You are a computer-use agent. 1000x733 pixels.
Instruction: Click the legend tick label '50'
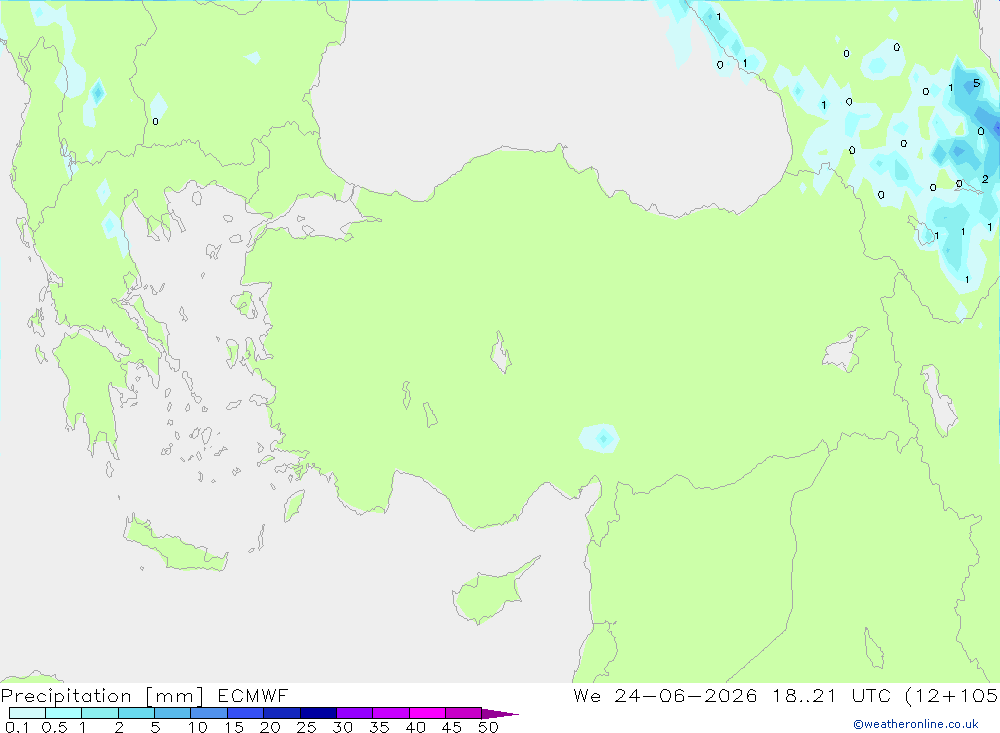pyautogui.click(x=488, y=727)
